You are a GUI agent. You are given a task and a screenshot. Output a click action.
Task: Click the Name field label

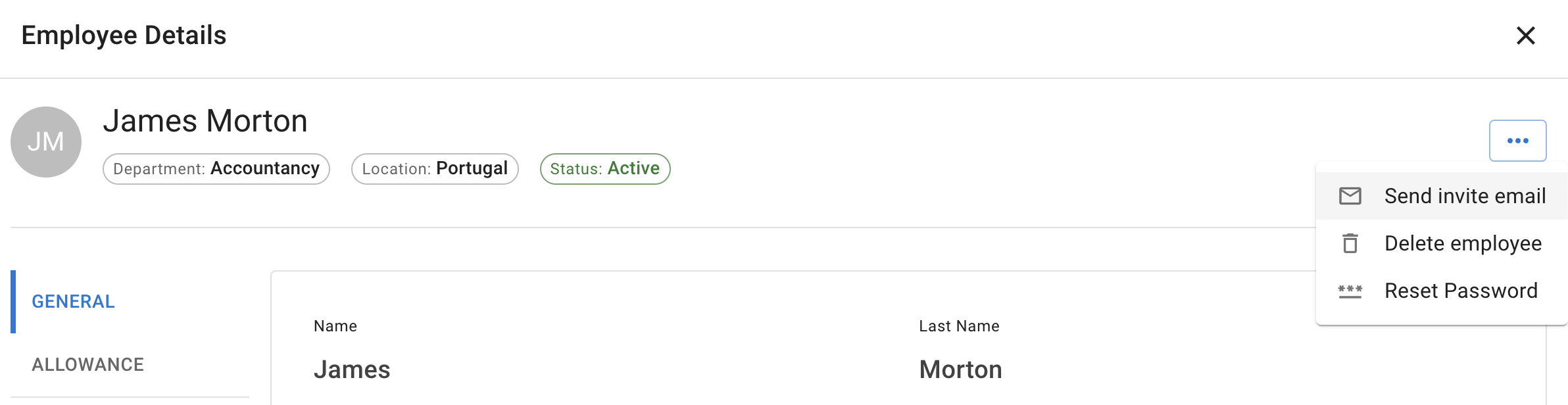click(335, 326)
